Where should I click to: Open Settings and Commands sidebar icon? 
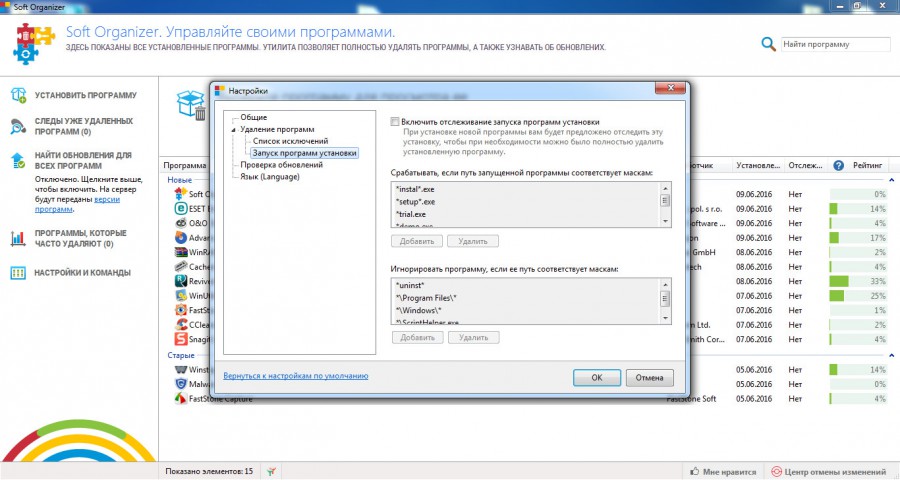pyautogui.click(x=18, y=272)
